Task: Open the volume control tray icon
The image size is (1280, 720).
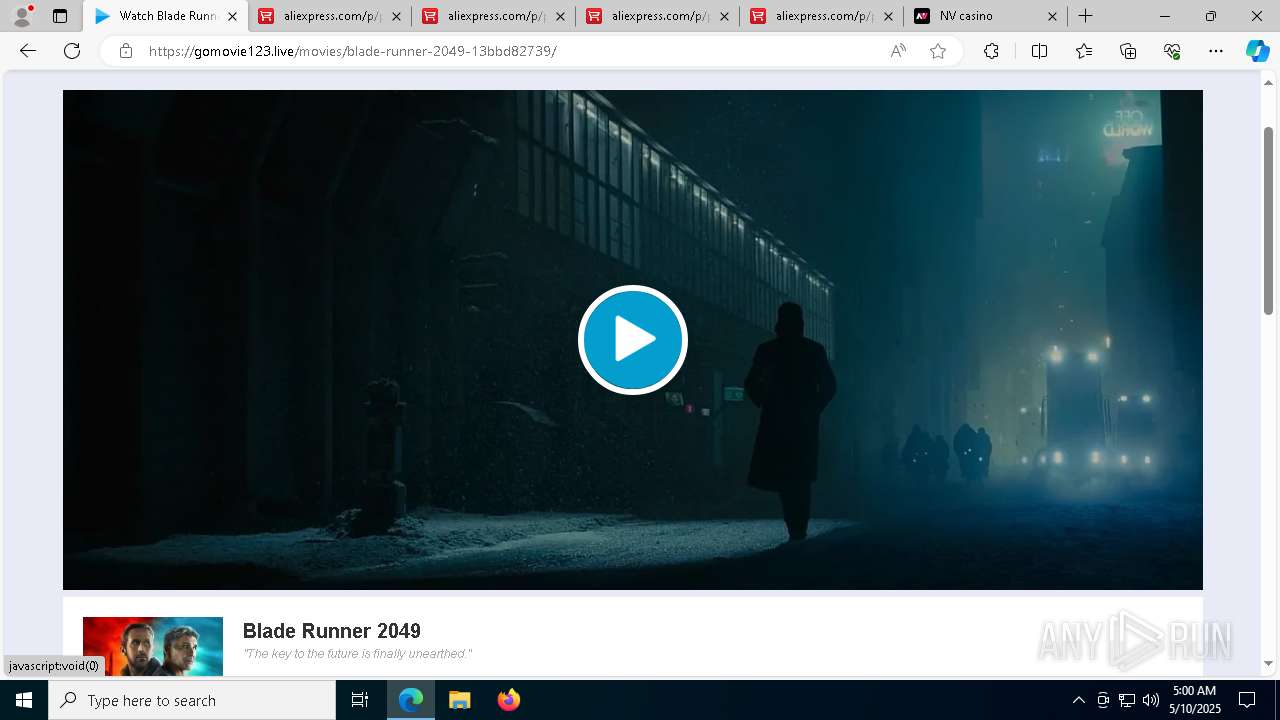Action: 1151,700
